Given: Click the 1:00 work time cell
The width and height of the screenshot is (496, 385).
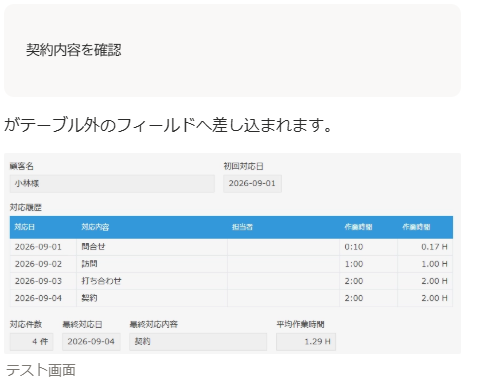Looking at the screenshot, I should (x=368, y=264).
